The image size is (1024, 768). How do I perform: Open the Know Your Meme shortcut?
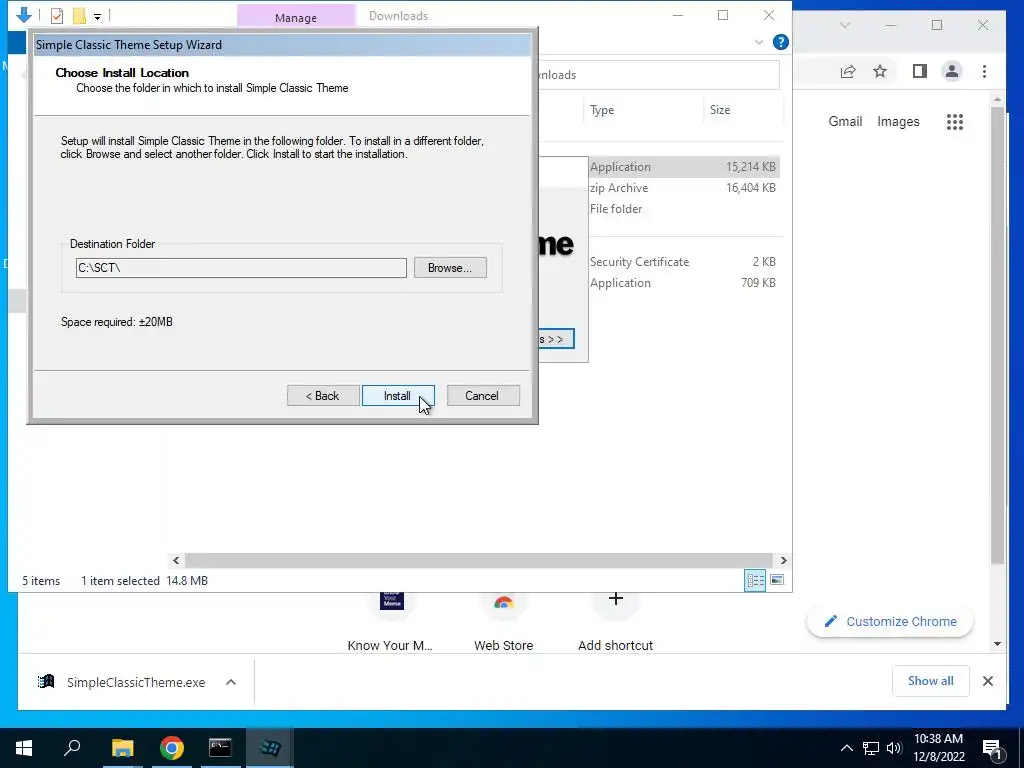coord(391,620)
